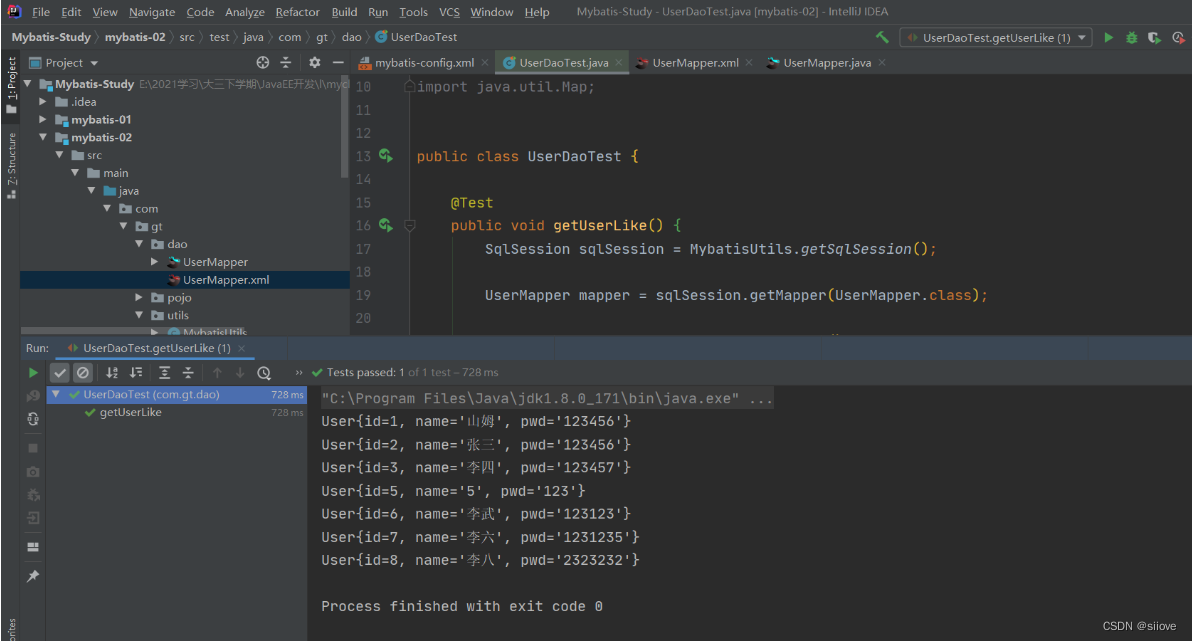Viewport: 1192px width, 641px height.
Task: Click the Exit icon in Run sidebar
Action: tap(33, 519)
